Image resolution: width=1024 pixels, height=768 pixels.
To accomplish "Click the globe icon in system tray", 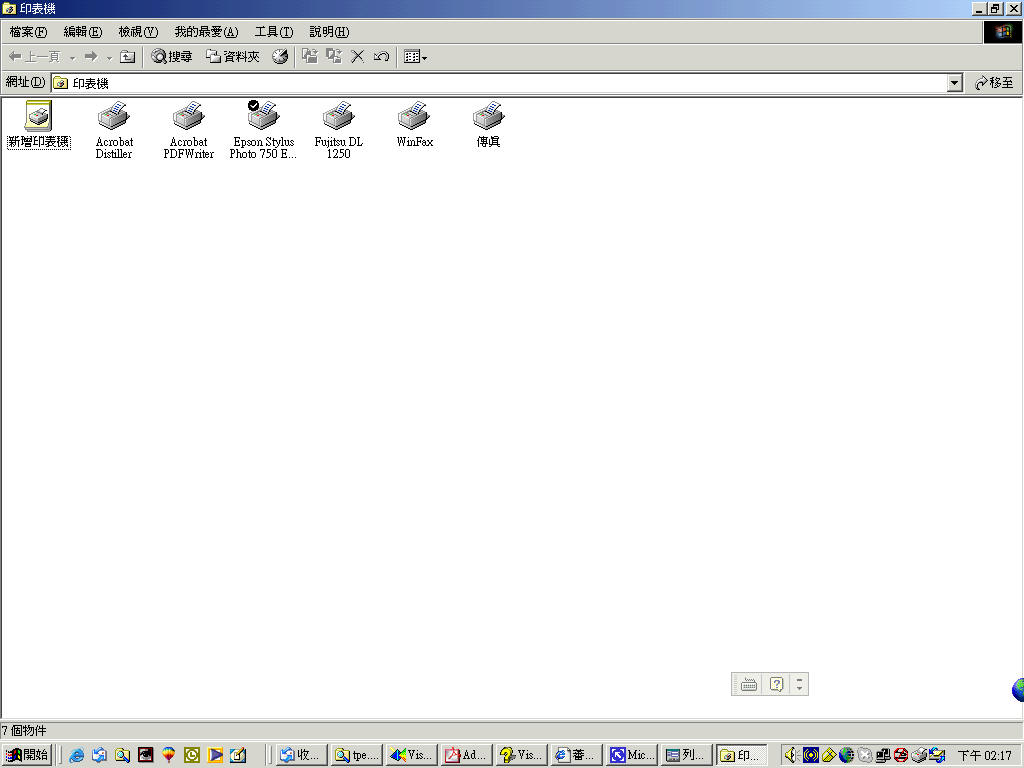I will coord(846,756).
